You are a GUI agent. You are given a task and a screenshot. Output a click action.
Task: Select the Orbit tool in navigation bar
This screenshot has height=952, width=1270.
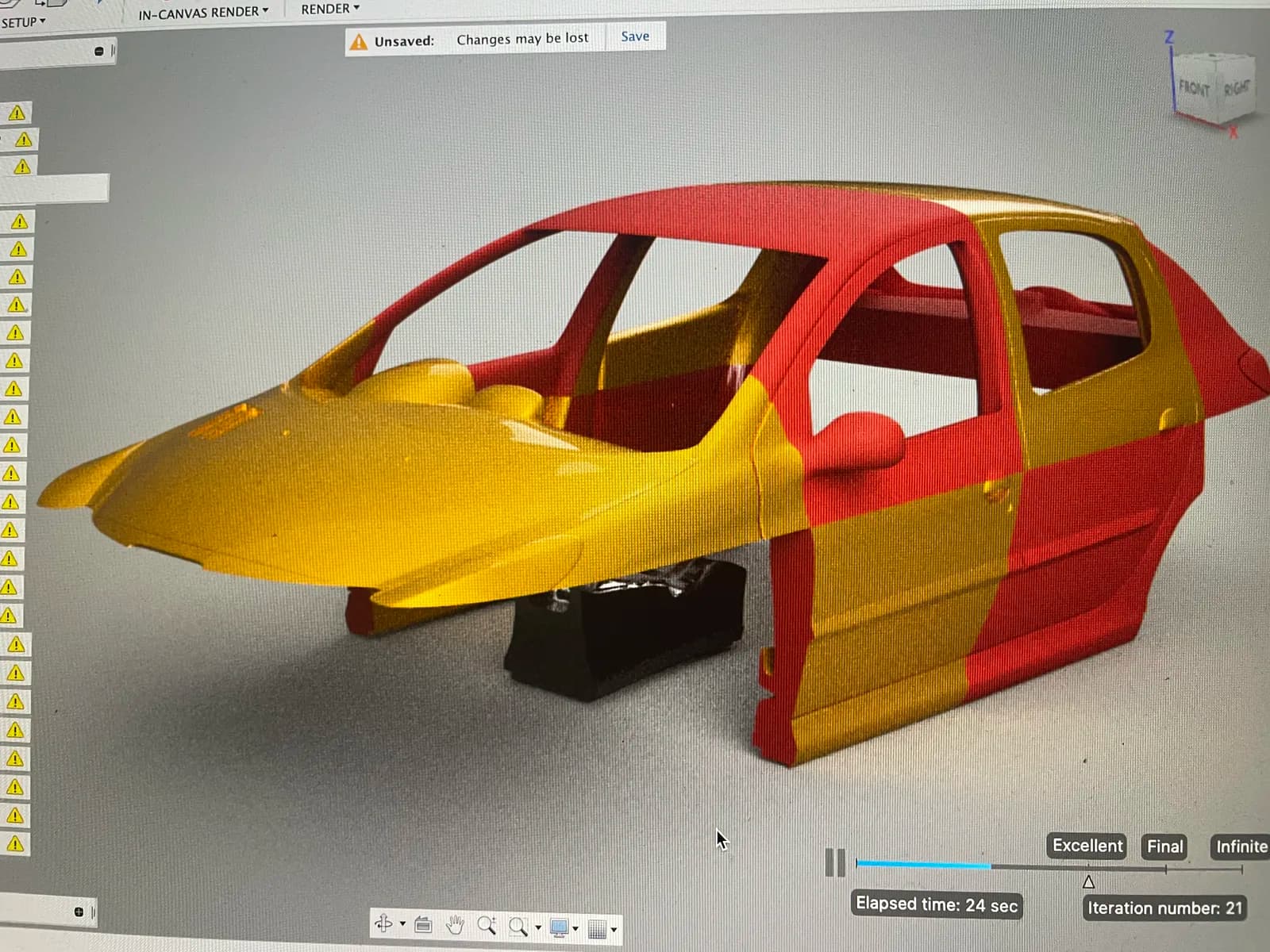(383, 923)
